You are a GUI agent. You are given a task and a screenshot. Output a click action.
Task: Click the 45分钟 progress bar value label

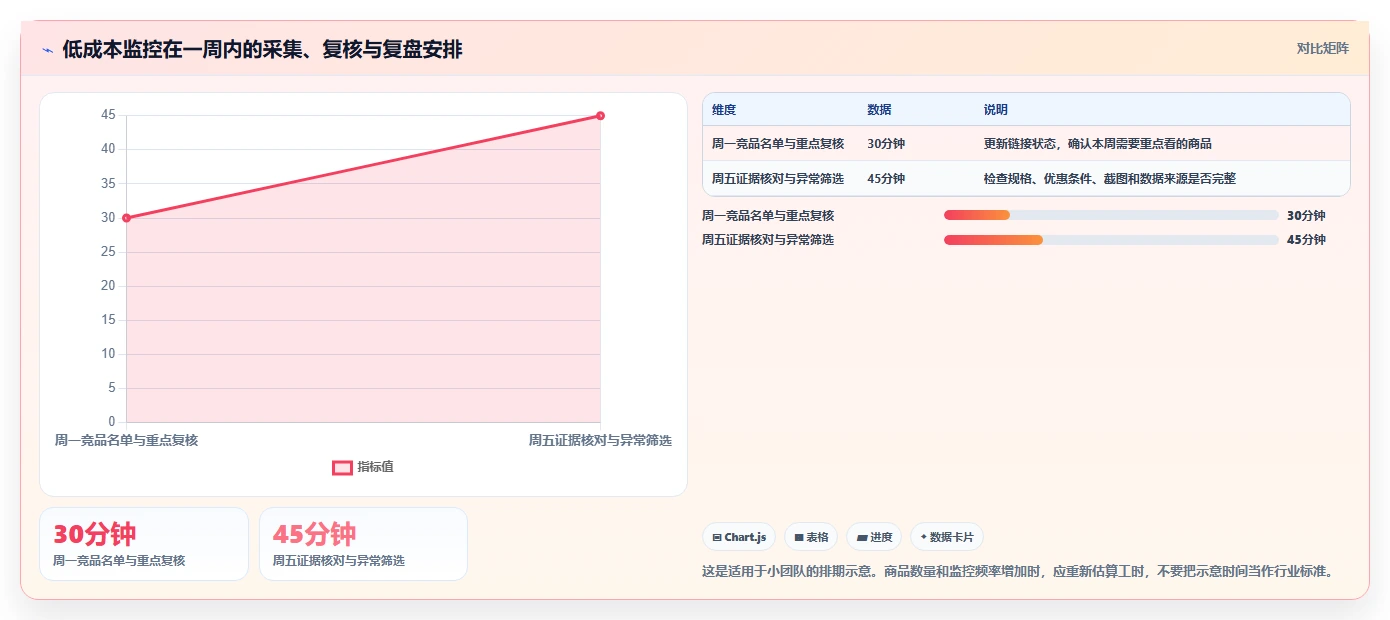point(1306,240)
